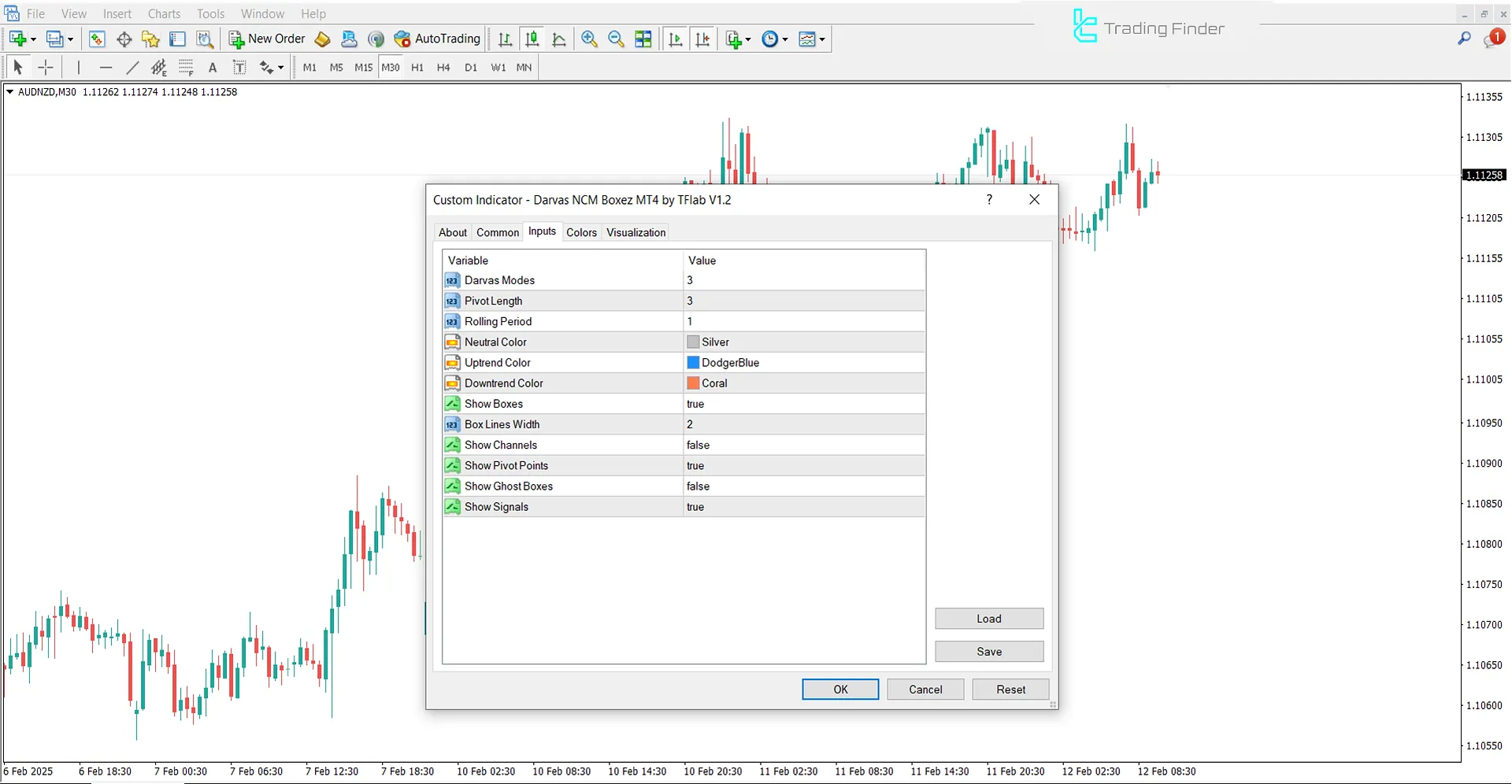The width and height of the screenshot is (1512, 784).
Task: Click the DodgerBlue Uptrend Color swatch
Action: (x=692, y=362)
